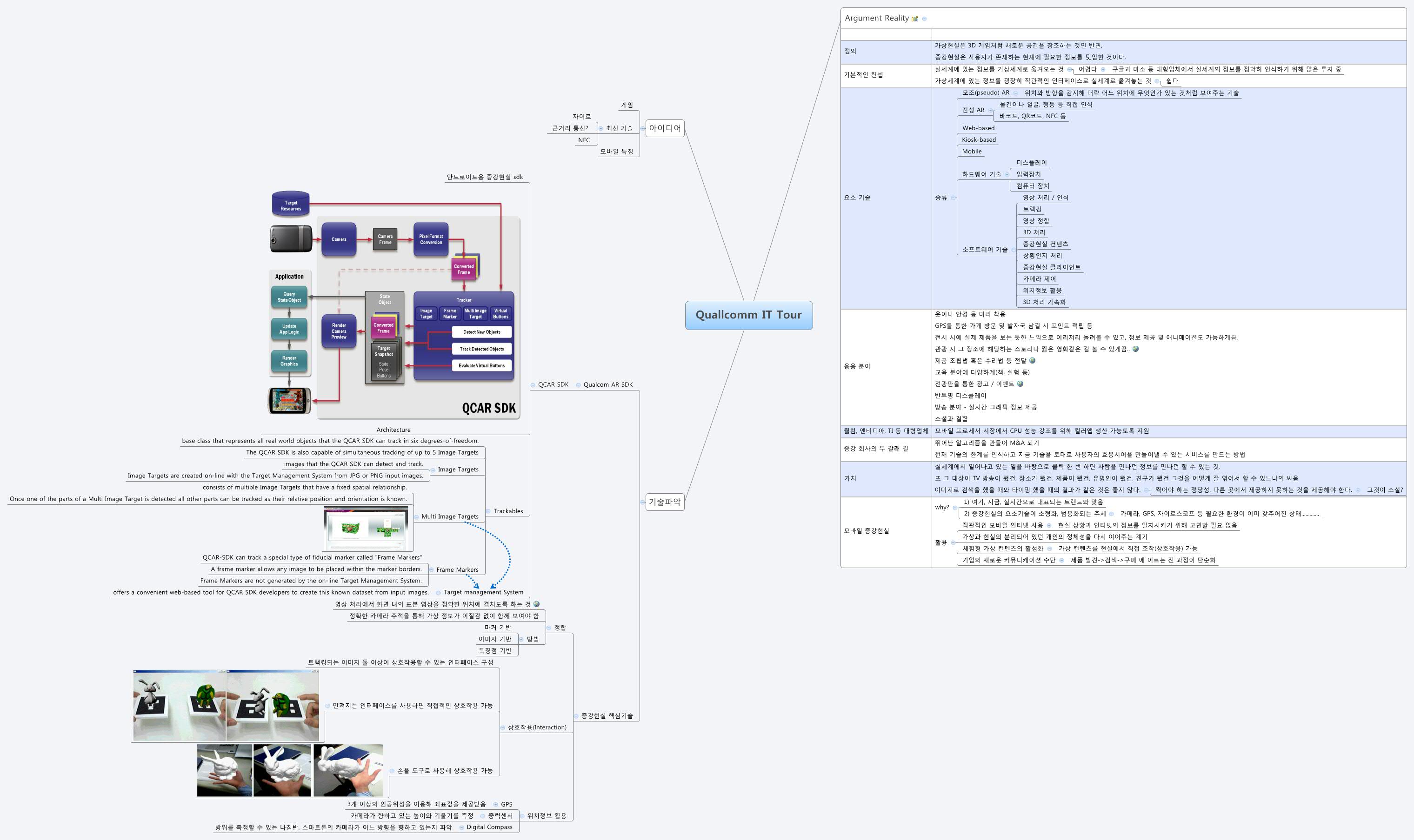
Task: Collapse the 소프트웨어 기술 subtopic
Action: pyautogui.click(x=1013, y=250)
